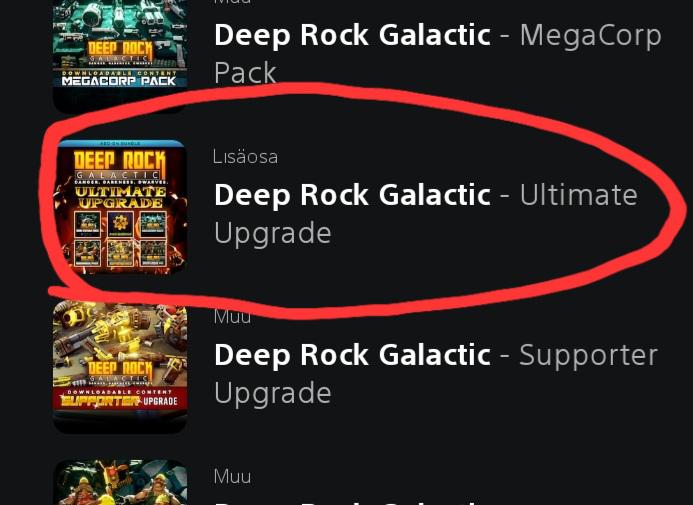Click top-left tile in Ultimate Upgrade grid
693x505 pixels.
[88, 224]
